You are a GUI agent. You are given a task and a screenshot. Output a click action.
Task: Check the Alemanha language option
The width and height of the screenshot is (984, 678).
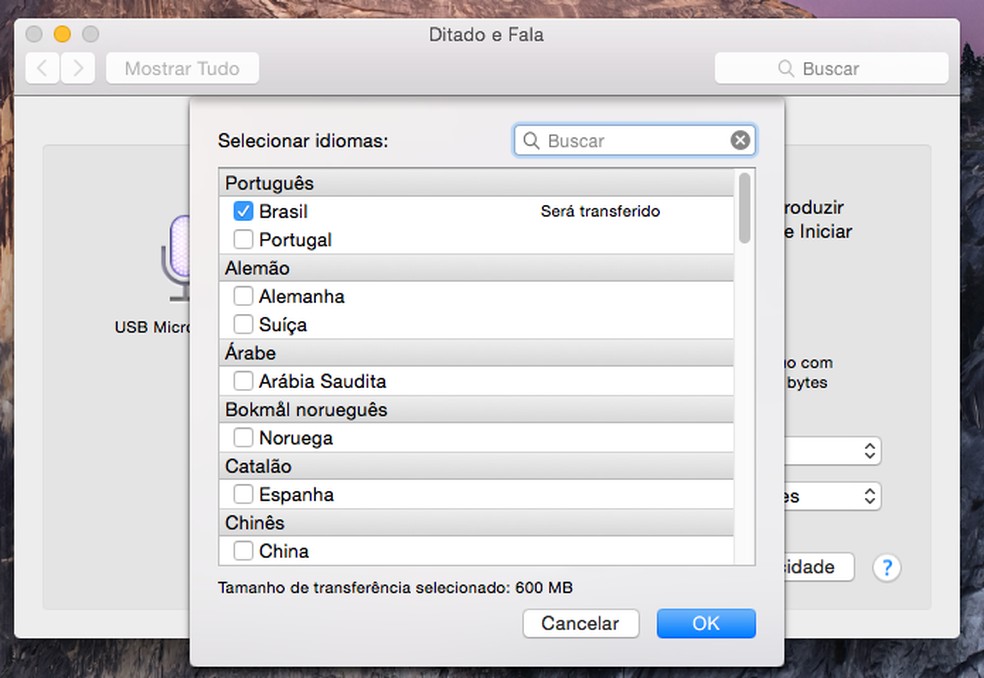pyautogui.click(x=243, y=297)
